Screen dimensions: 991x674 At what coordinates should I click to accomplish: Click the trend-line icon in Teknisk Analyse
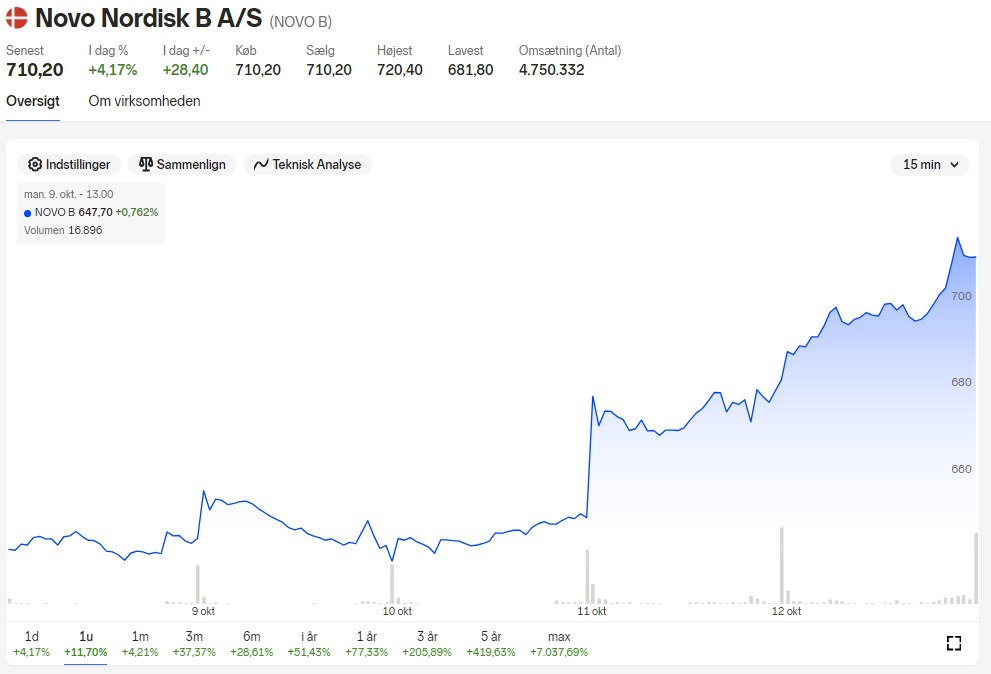click(261, 164)
